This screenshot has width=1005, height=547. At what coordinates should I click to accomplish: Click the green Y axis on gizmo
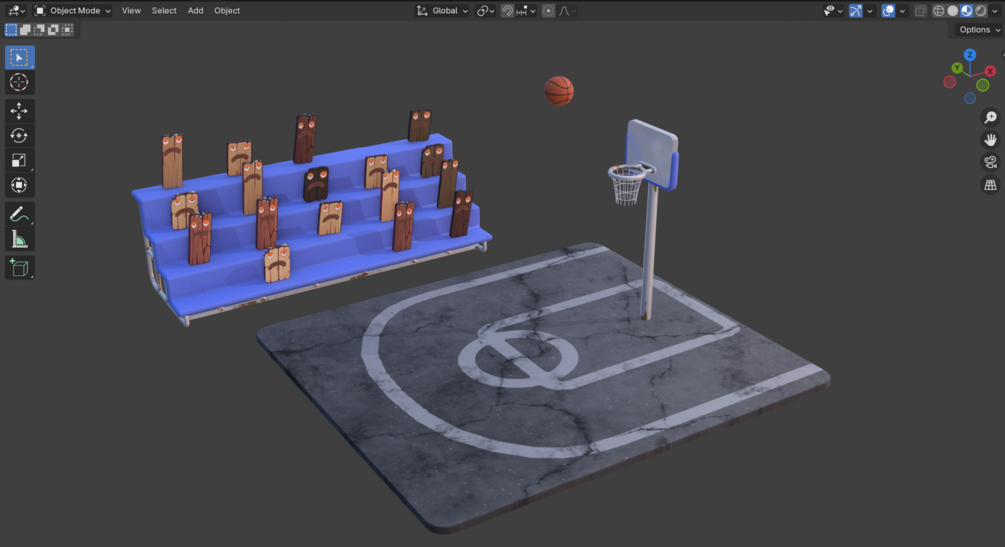tap(957, 68)
